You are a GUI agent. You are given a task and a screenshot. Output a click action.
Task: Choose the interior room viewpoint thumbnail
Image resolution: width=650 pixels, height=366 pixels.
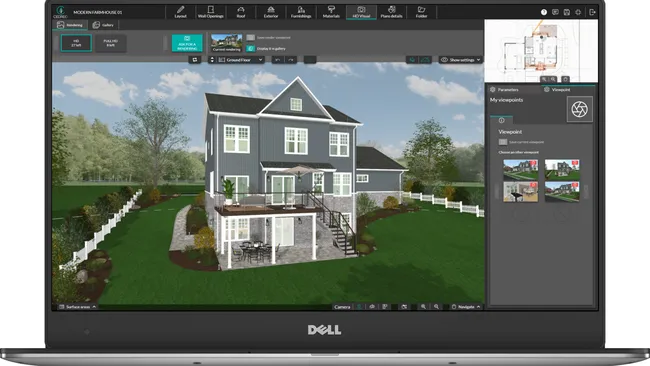521,192
